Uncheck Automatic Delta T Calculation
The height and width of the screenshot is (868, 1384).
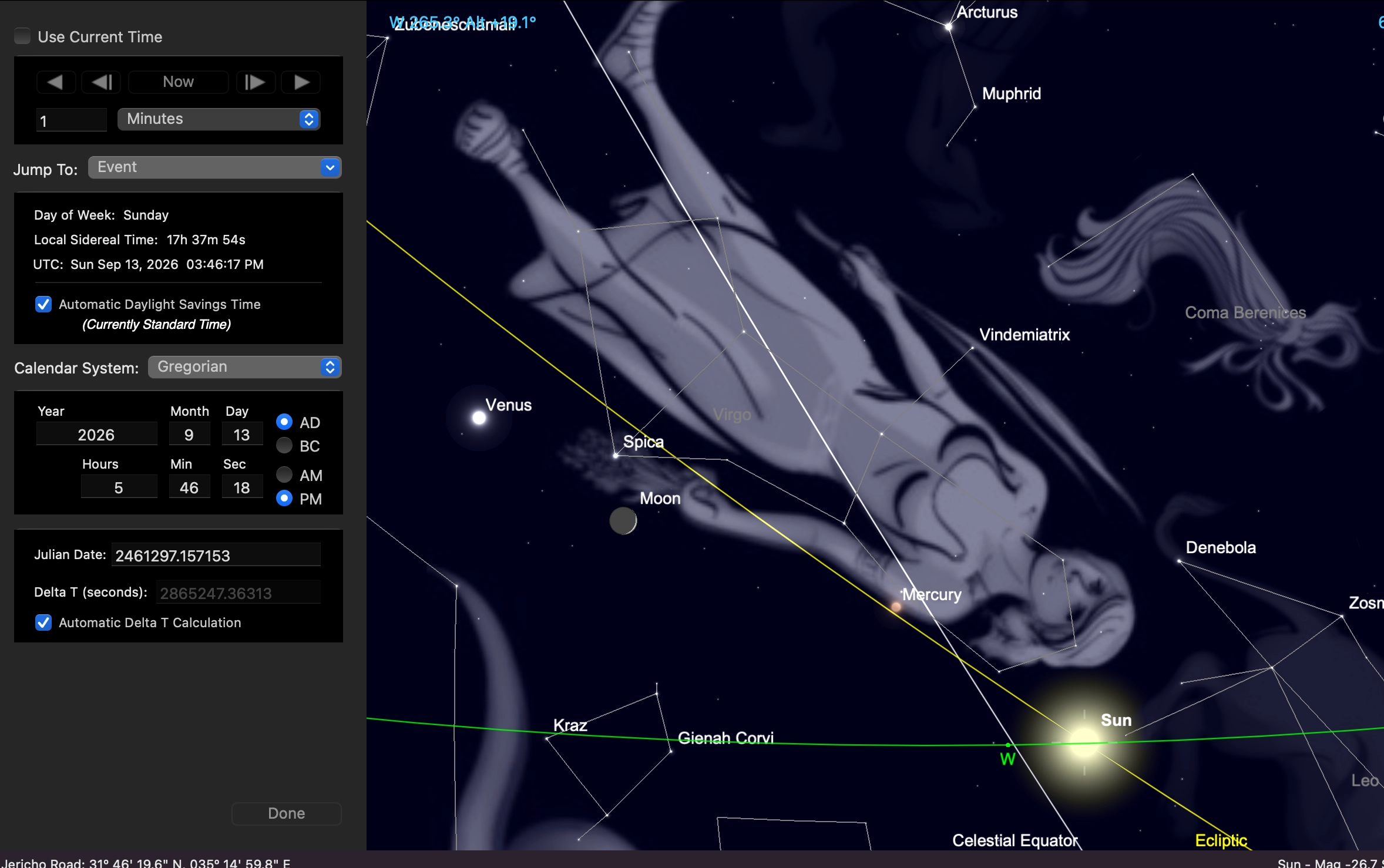[x=43, y=623]
